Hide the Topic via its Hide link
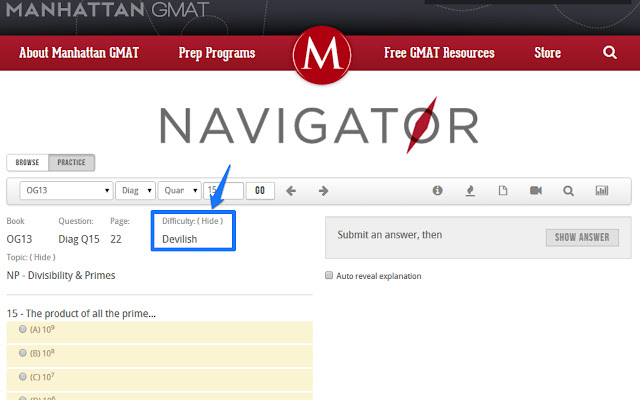The width and height of the screenshot is (640, 400). point(42,257)
